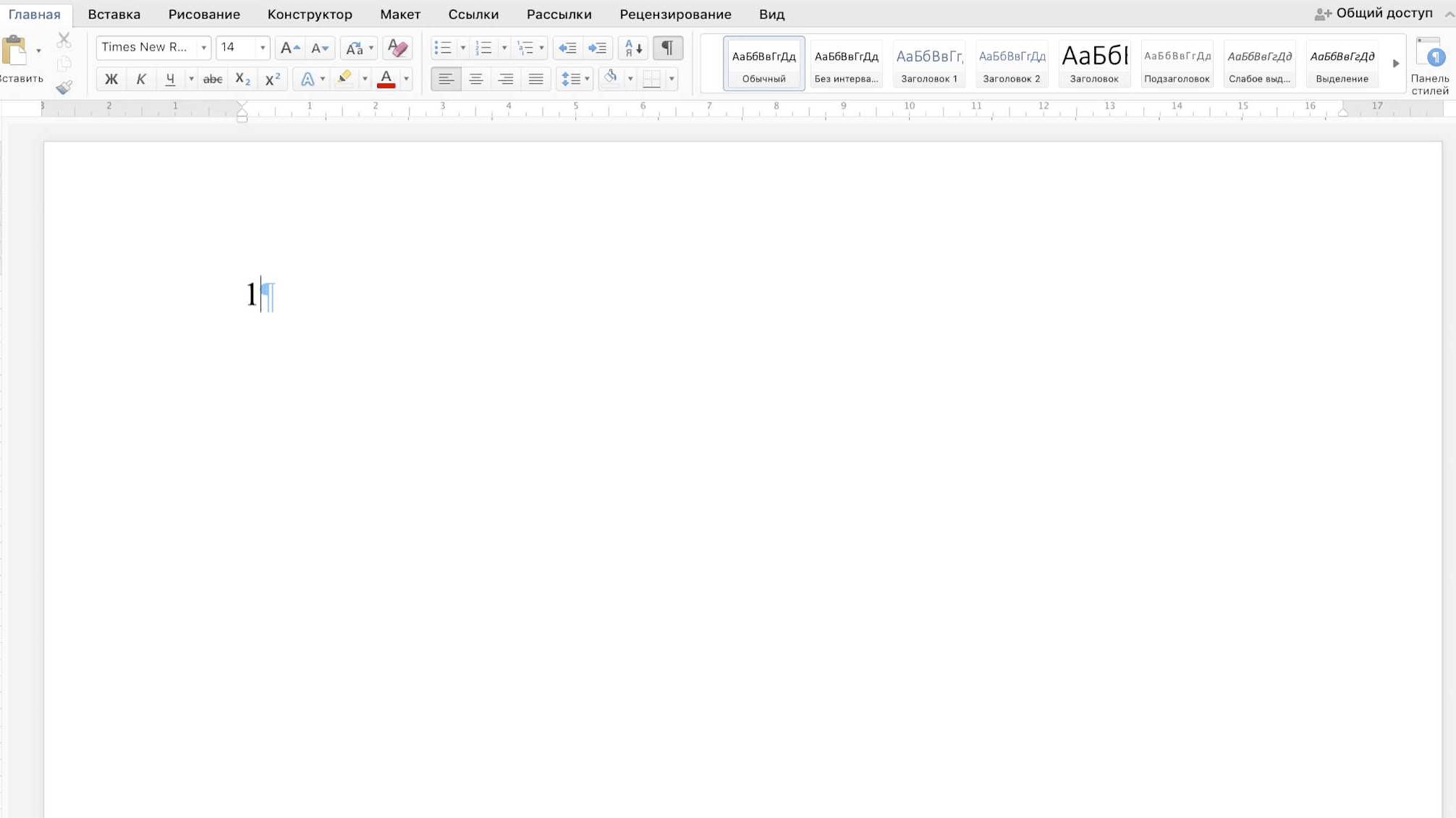
Task: Apply red font color swatch
Action: pos(386,79)
